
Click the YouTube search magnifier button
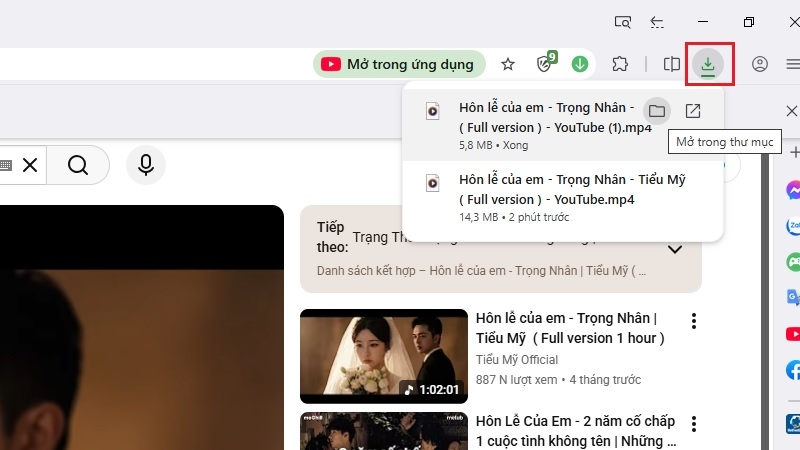coord(78,165)
